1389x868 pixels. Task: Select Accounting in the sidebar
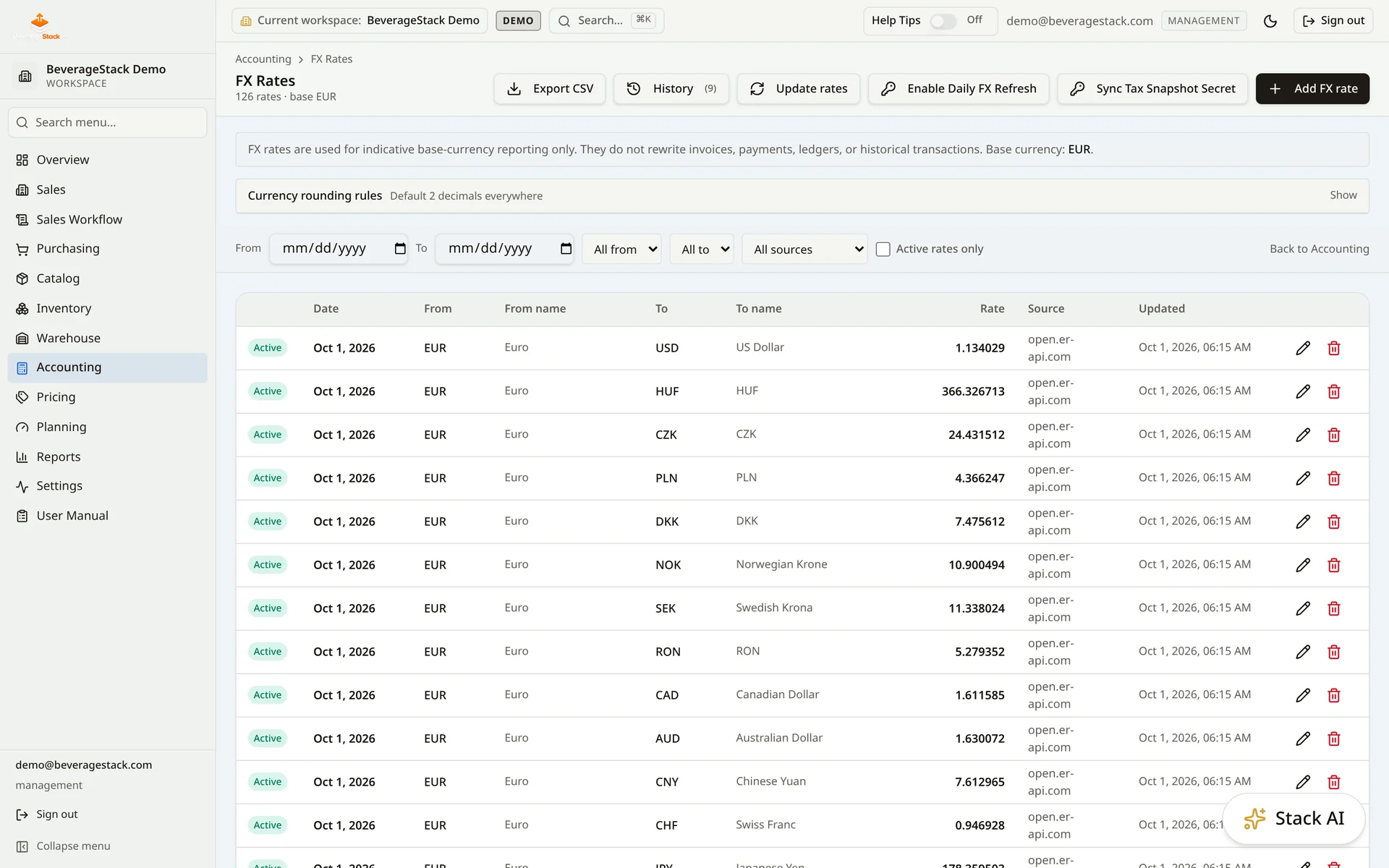click(x=107, y=367)
